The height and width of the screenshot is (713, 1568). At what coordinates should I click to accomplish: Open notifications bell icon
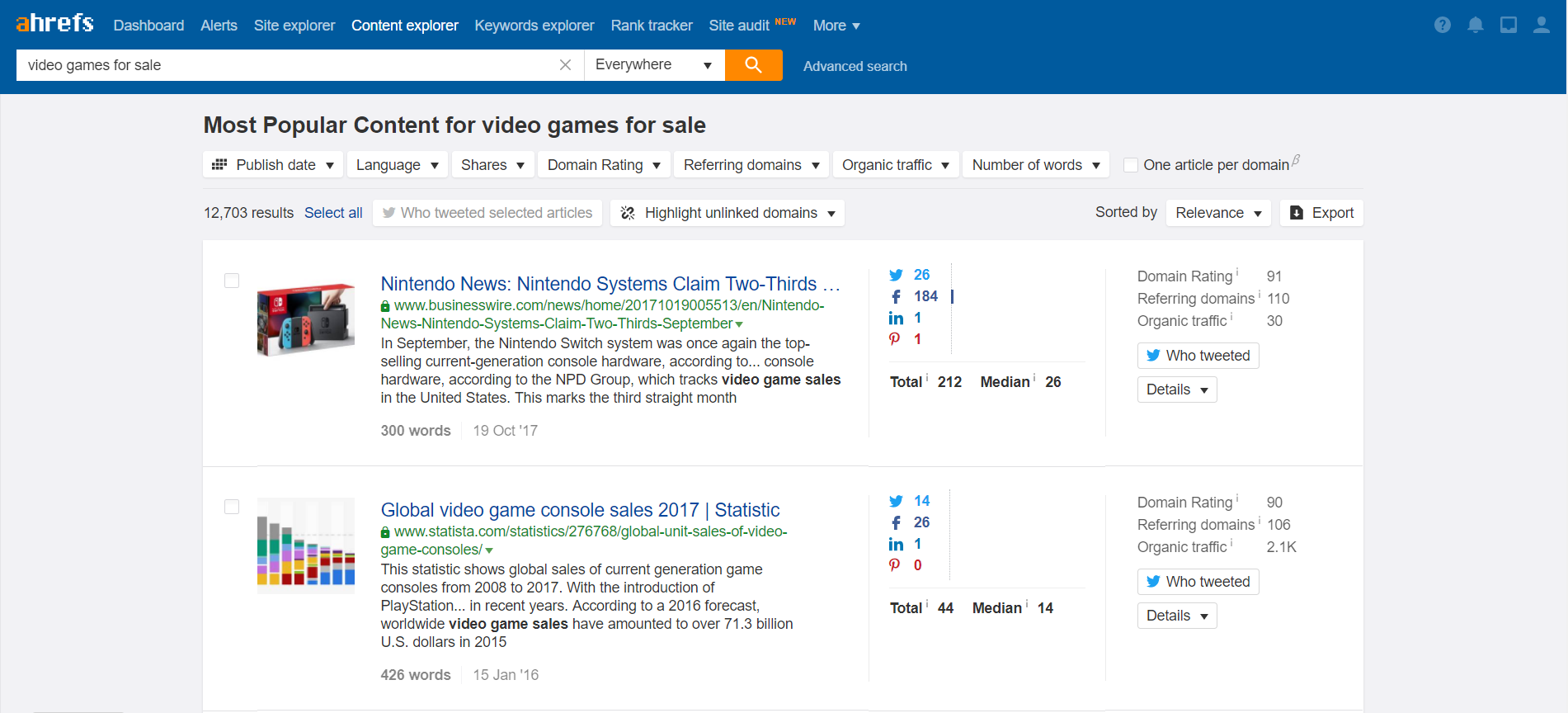[1475, 25]
